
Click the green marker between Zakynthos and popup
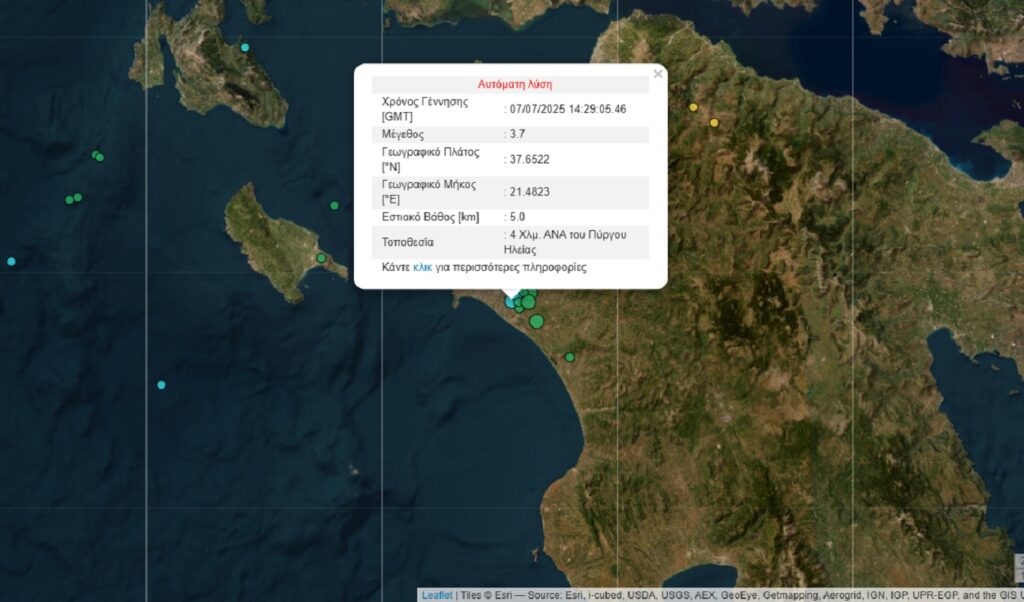(x=334, y=206)
